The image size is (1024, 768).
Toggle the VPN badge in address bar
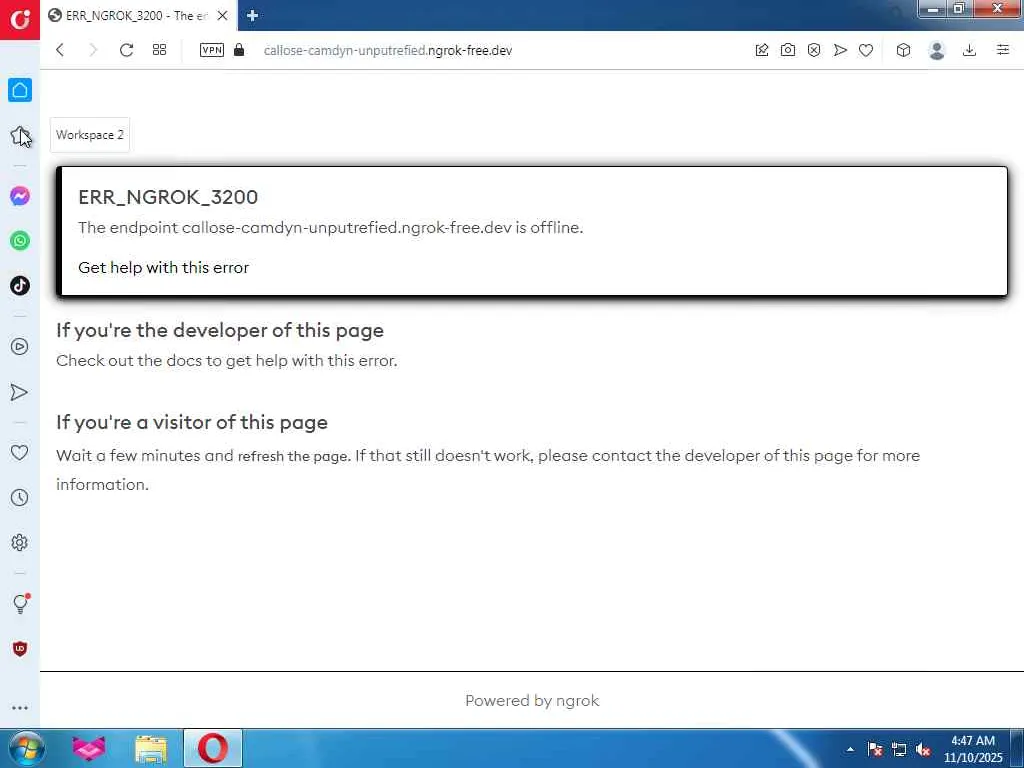212,50
